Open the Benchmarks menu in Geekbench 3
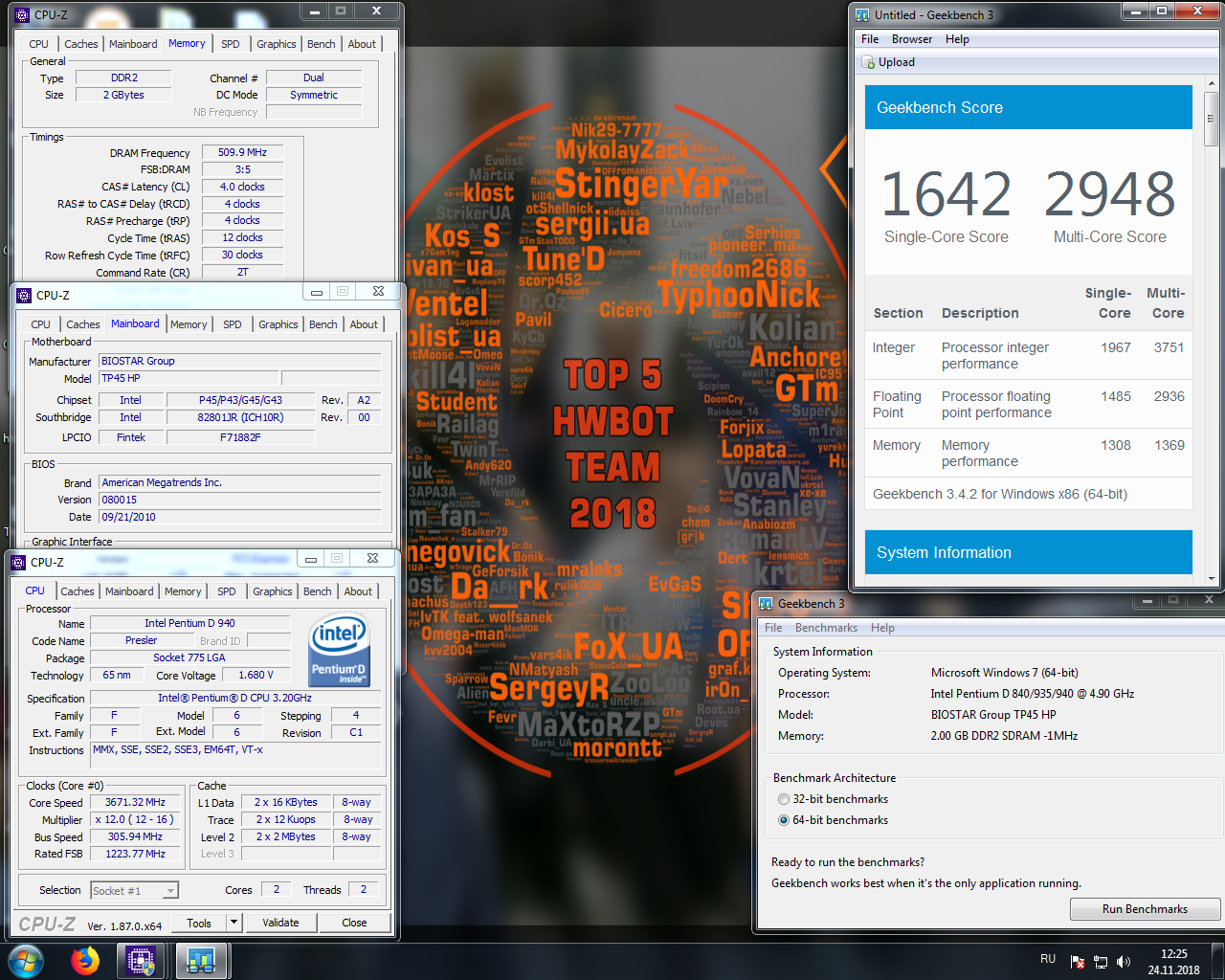Viewport: 1225px width, 980px height. 826,628
